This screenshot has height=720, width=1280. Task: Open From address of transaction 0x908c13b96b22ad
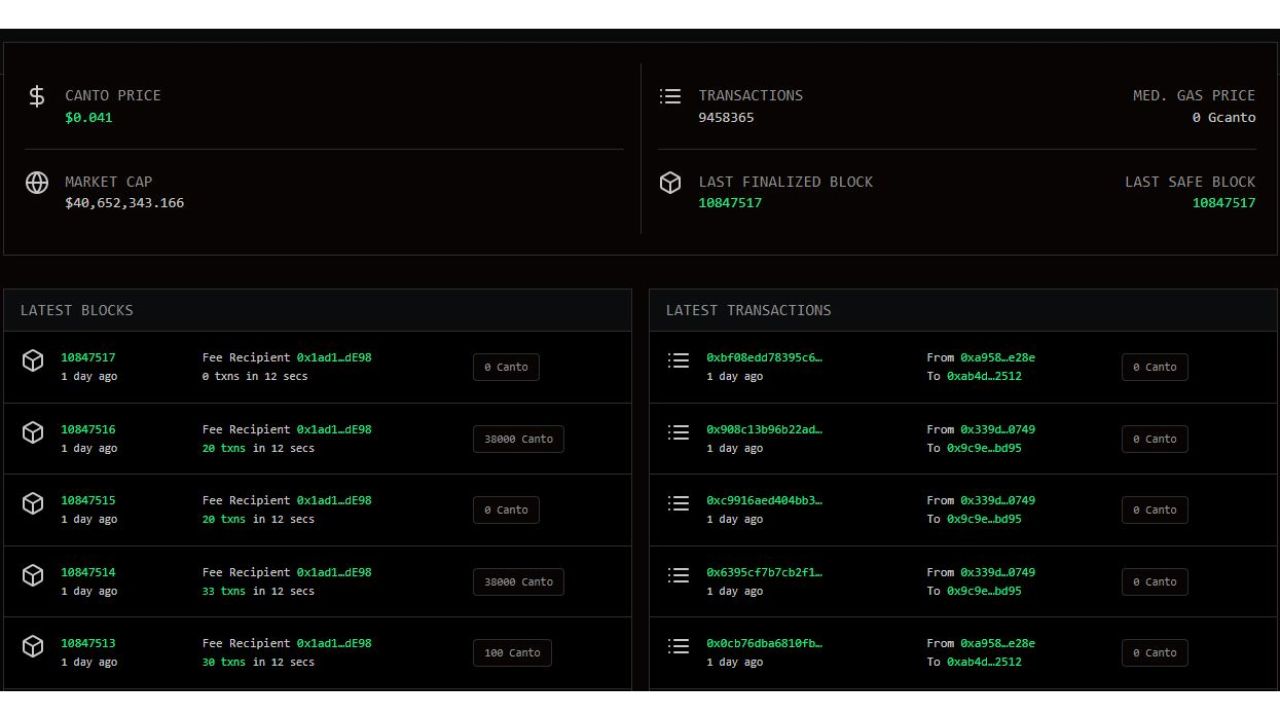[x=998, y=430]
